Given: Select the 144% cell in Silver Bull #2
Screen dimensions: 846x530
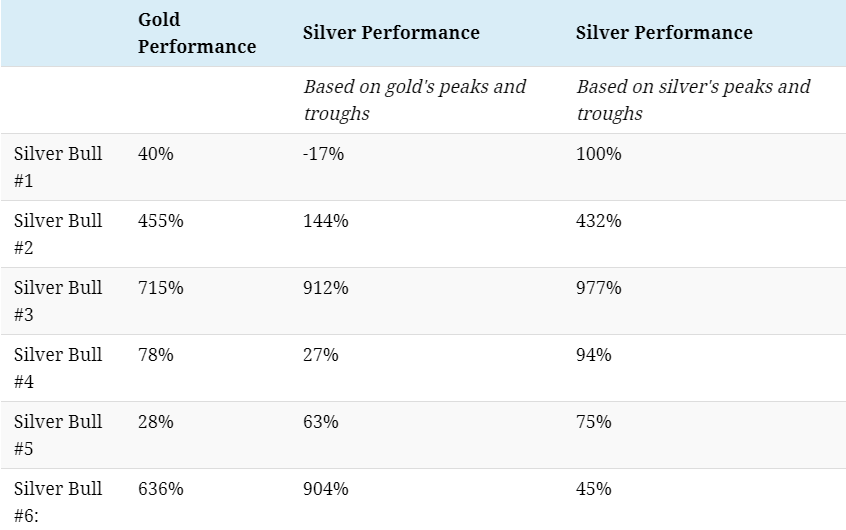Looking at the screenshot, I should tap(326, 221).
